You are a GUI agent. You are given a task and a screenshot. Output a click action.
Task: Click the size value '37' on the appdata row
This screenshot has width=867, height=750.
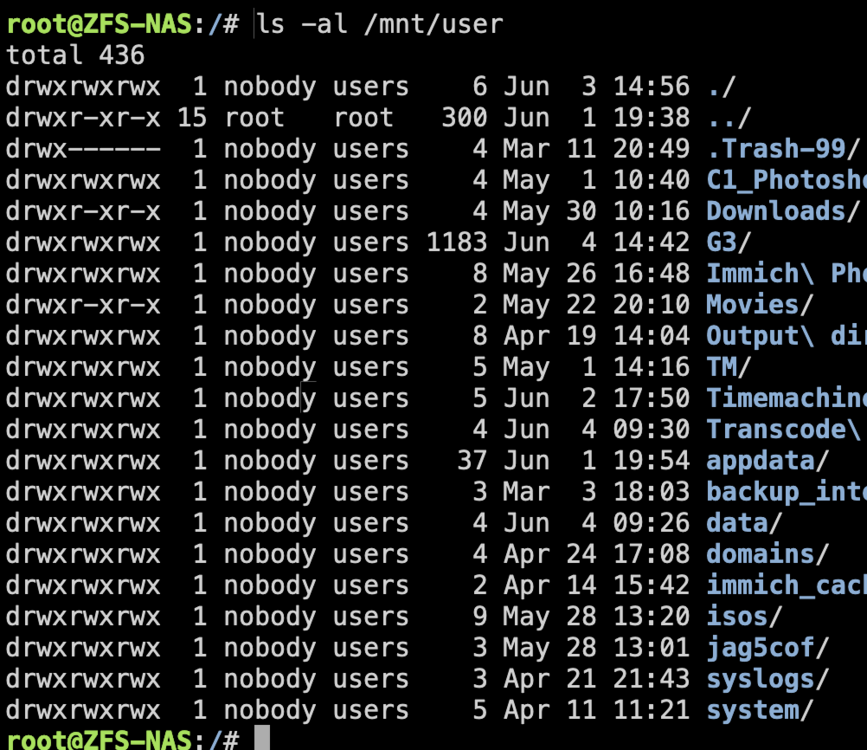click(472, 461)
